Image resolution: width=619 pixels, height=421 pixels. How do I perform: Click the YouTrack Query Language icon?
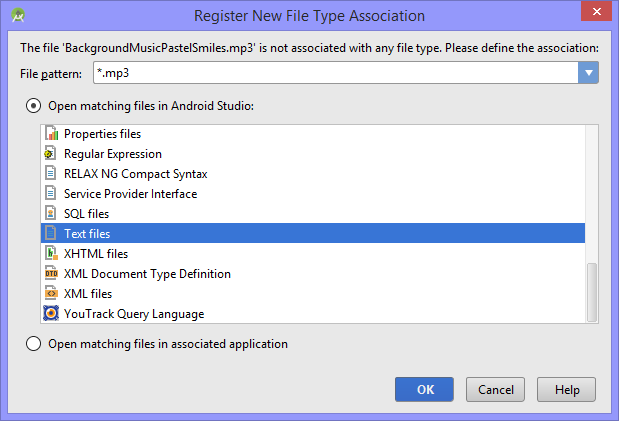[51, 313]
